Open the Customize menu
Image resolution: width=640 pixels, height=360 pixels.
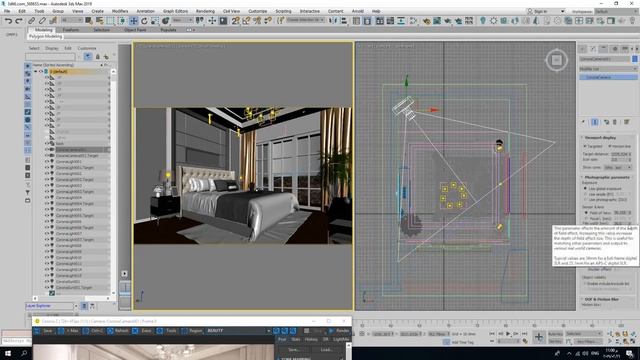pyautogui.click(x=258, y=11)
